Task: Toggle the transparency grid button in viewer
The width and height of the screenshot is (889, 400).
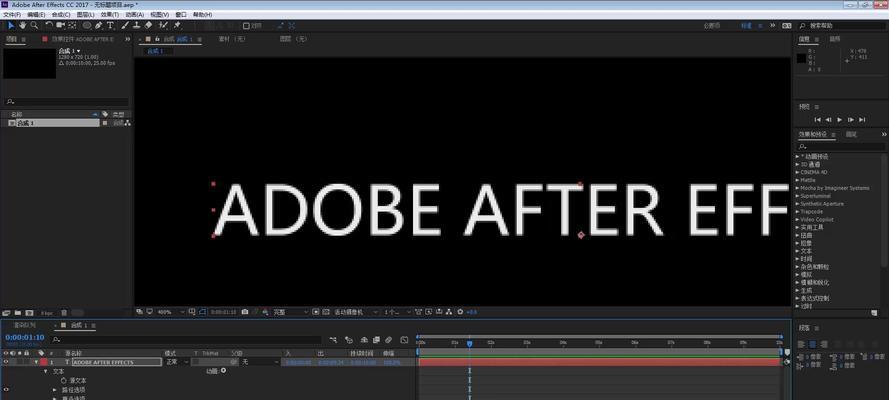Action: (x=326, y=312)
